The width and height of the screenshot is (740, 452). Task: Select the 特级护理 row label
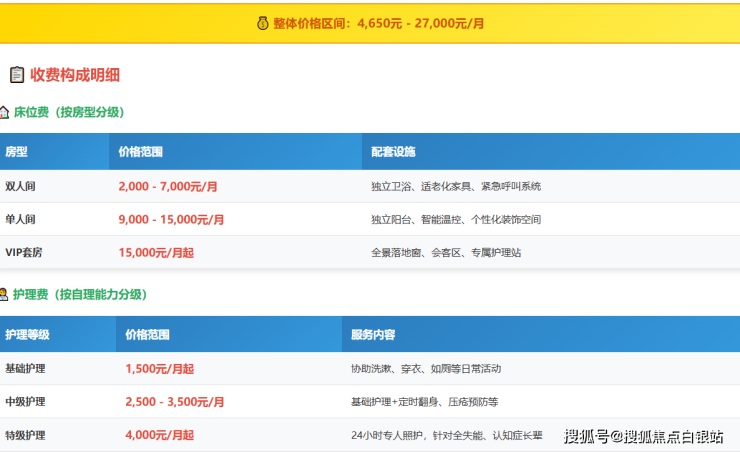(25, 435)
